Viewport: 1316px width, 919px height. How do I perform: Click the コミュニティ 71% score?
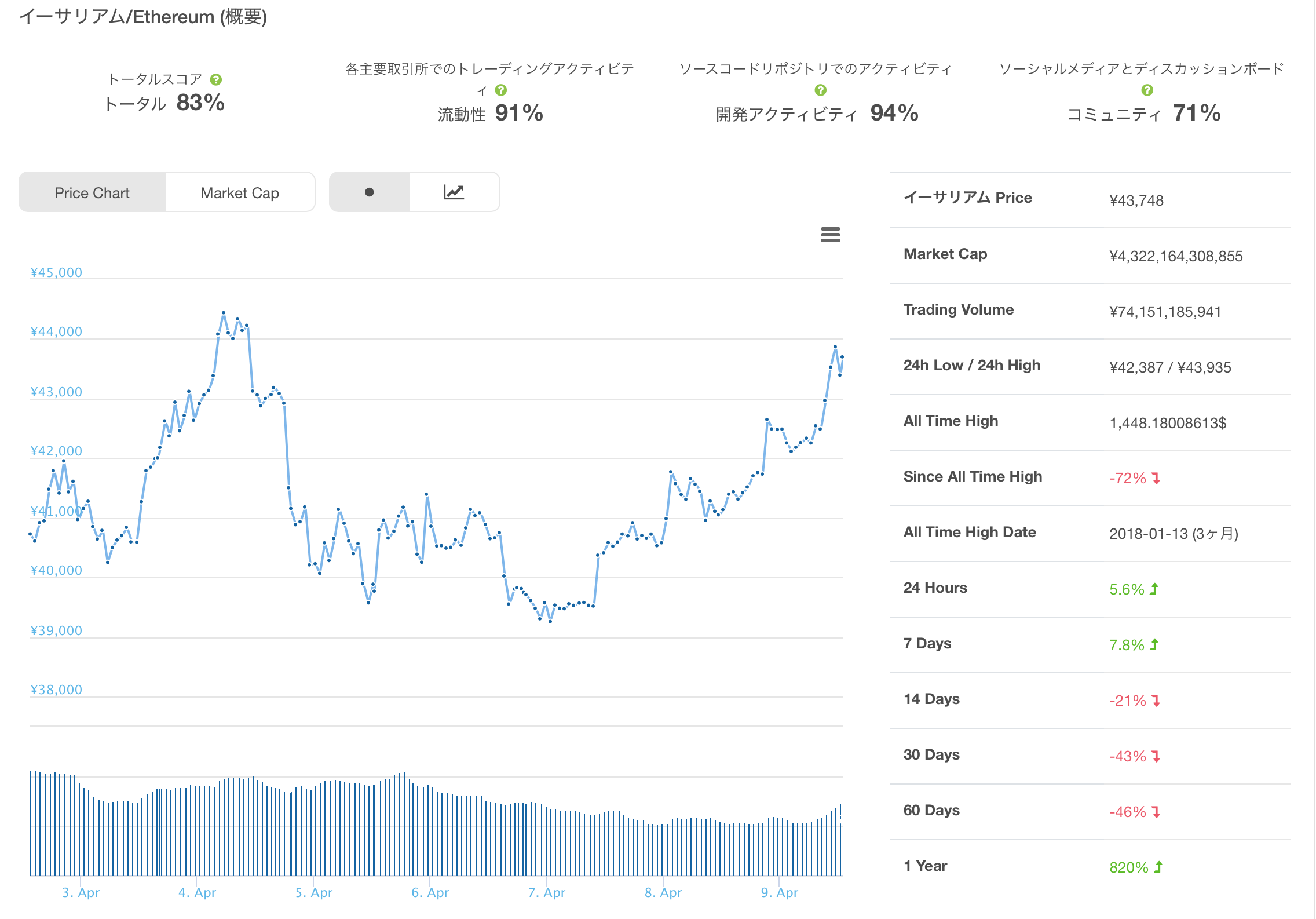click(x=1144, y=113)
